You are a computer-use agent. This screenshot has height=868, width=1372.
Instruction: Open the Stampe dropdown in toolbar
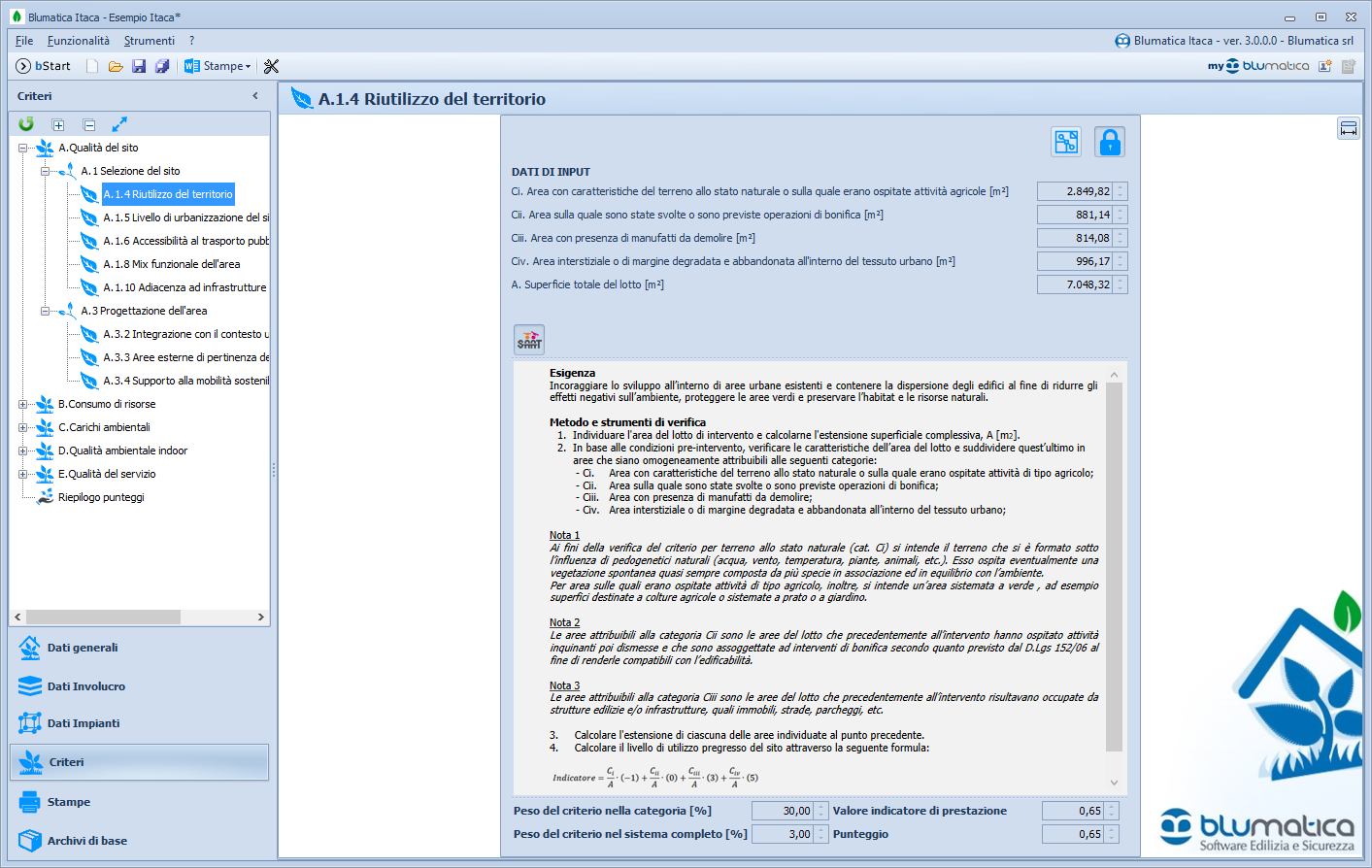pyautogui.click(x=218, y=66)
